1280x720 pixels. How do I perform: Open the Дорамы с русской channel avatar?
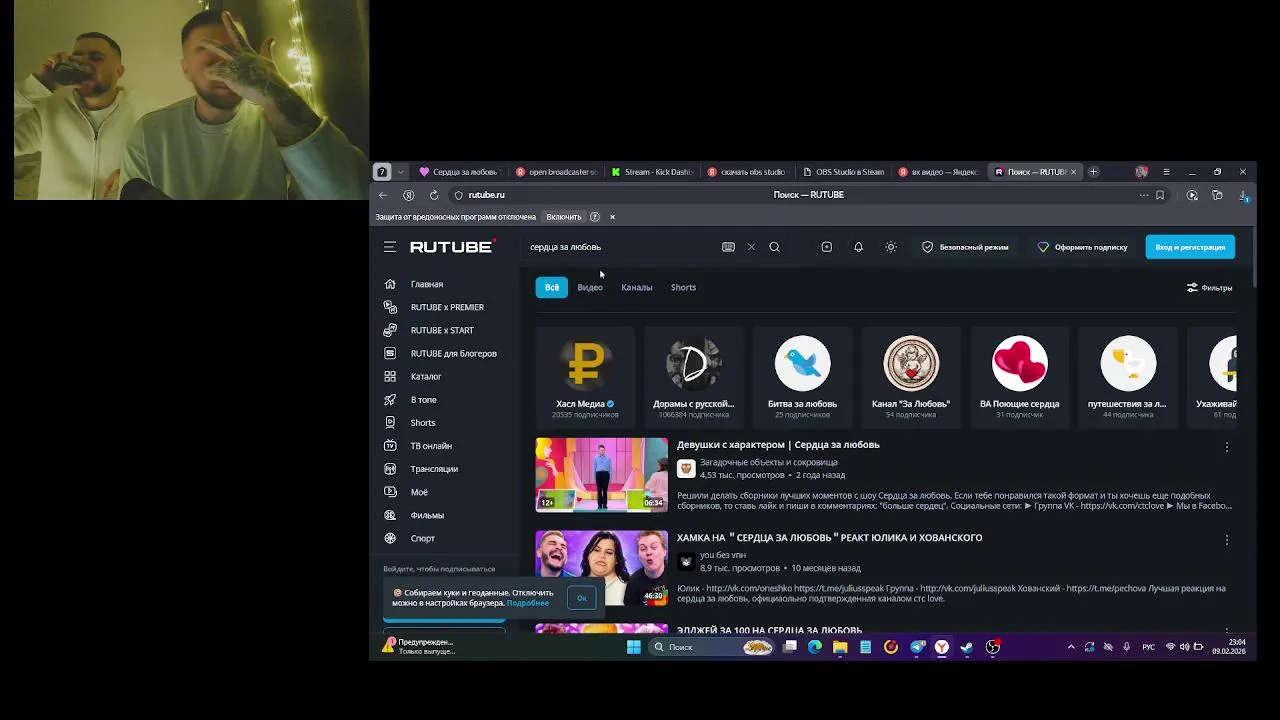coord(694,363)
